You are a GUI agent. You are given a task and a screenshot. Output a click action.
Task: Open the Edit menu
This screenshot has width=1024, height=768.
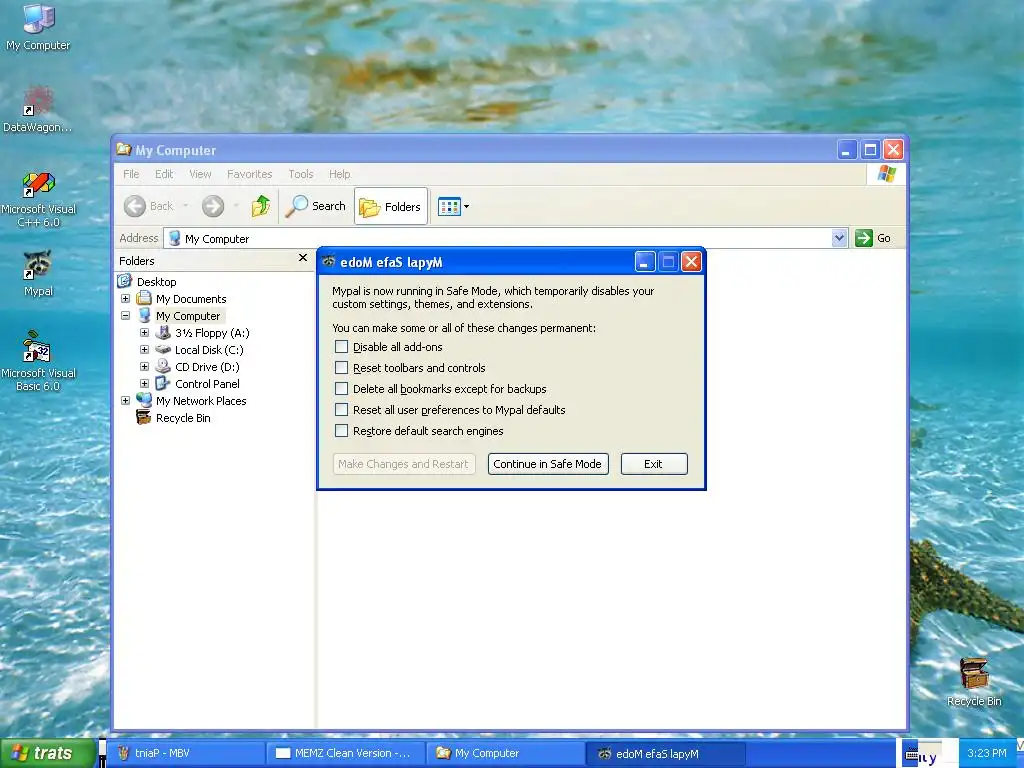click(x=164, y=174)
